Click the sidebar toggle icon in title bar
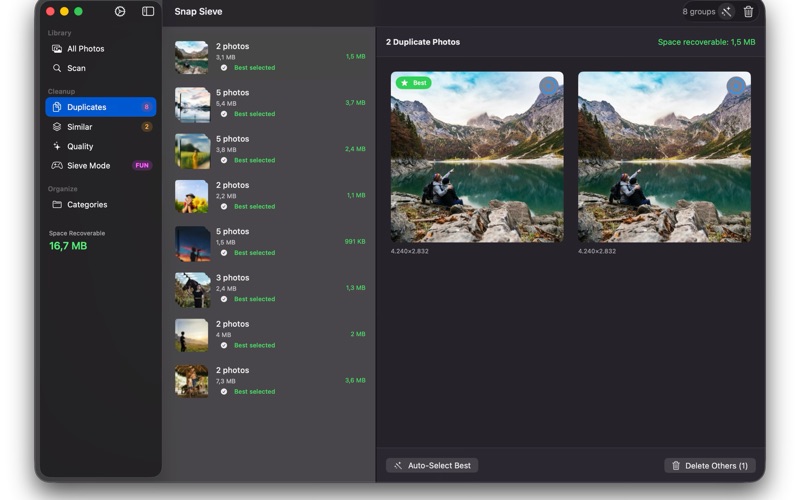The image size is (800, 500). 148,11
